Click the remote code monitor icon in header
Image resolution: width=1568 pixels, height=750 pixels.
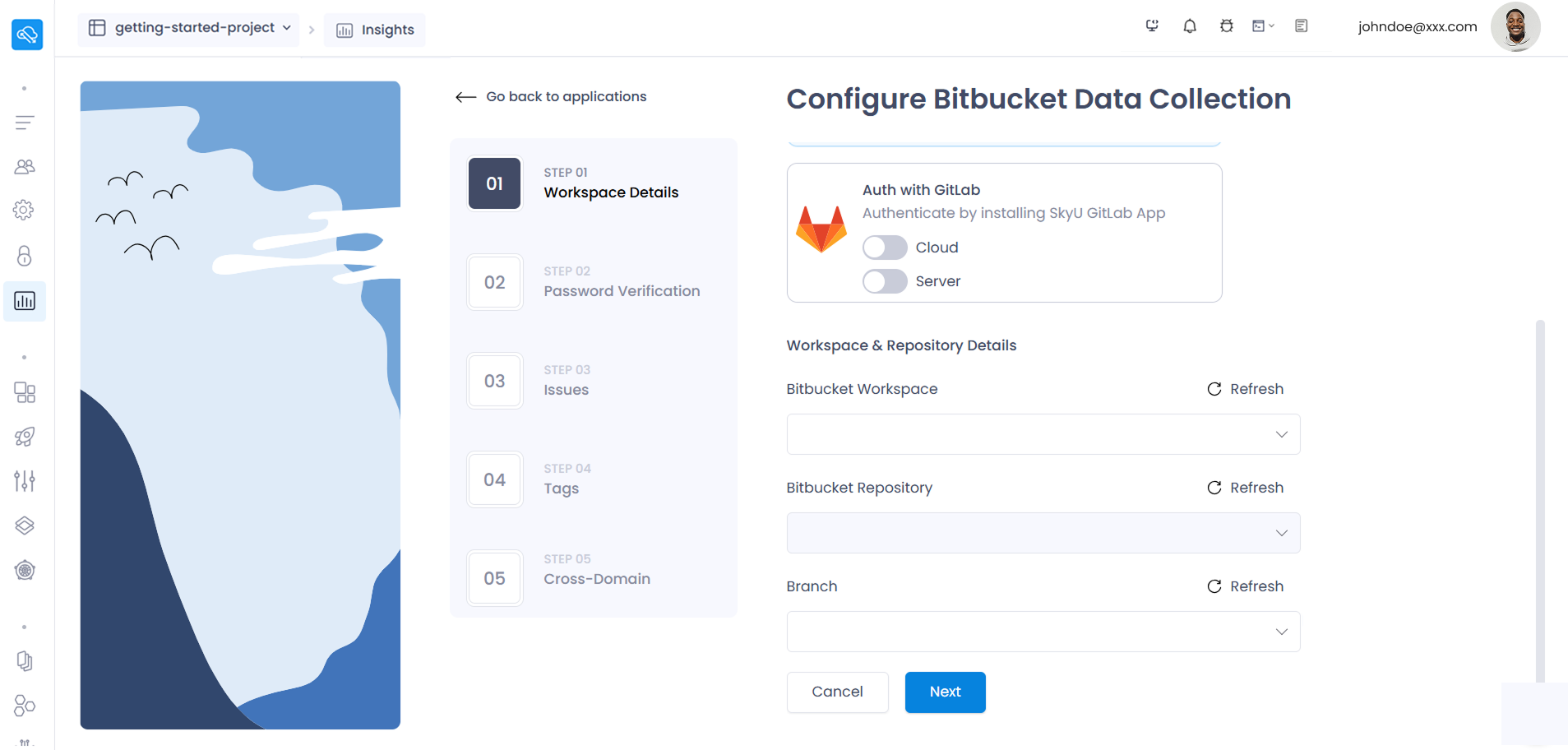click(x=1152, y=26)
